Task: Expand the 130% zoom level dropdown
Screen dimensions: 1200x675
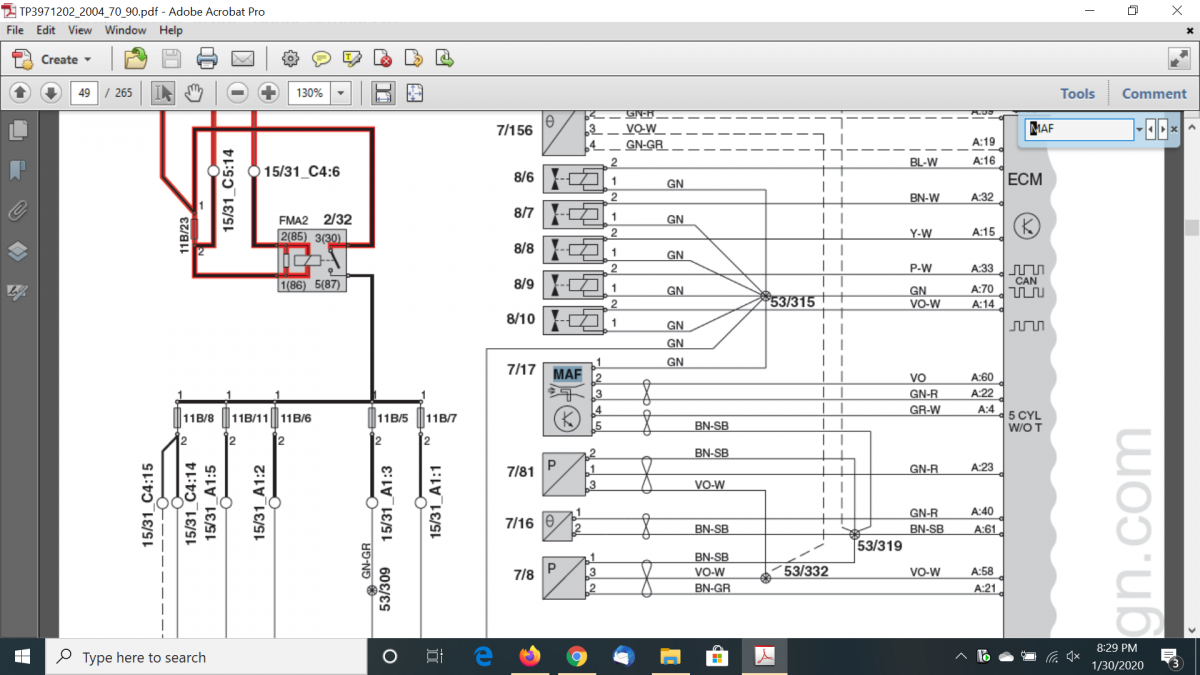Action: pos(341,93)
